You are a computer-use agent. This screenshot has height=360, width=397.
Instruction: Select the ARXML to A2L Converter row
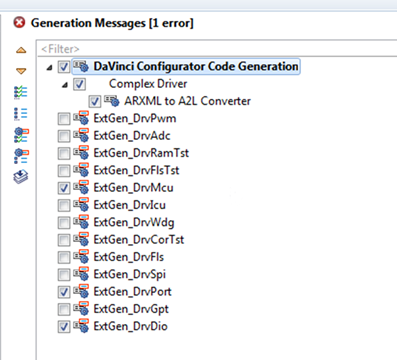(x=187, y=101)
